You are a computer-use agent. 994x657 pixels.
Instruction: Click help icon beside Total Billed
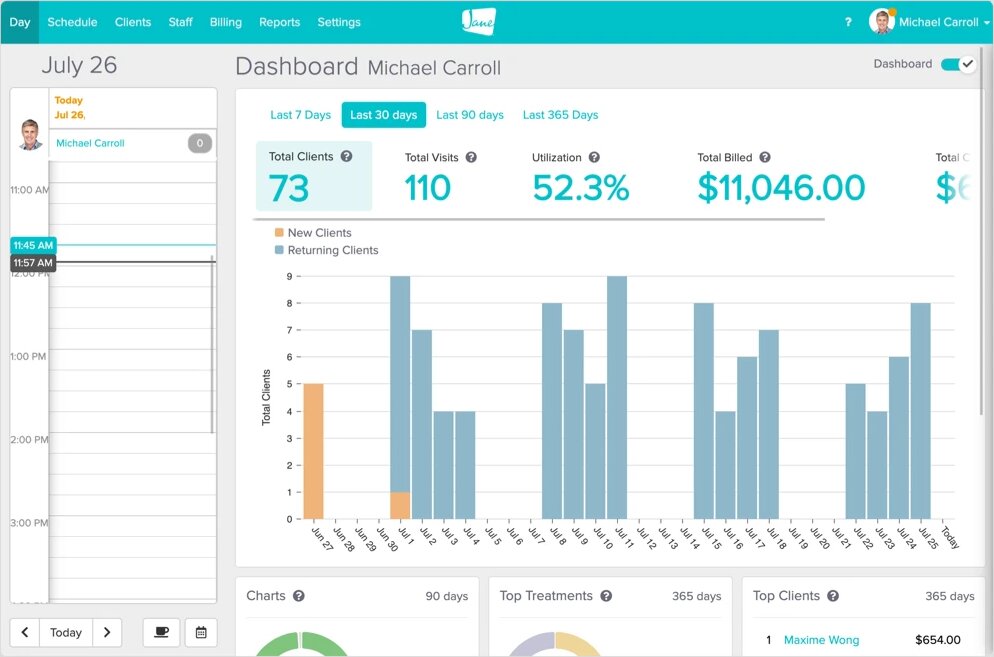tap(764, 157)
